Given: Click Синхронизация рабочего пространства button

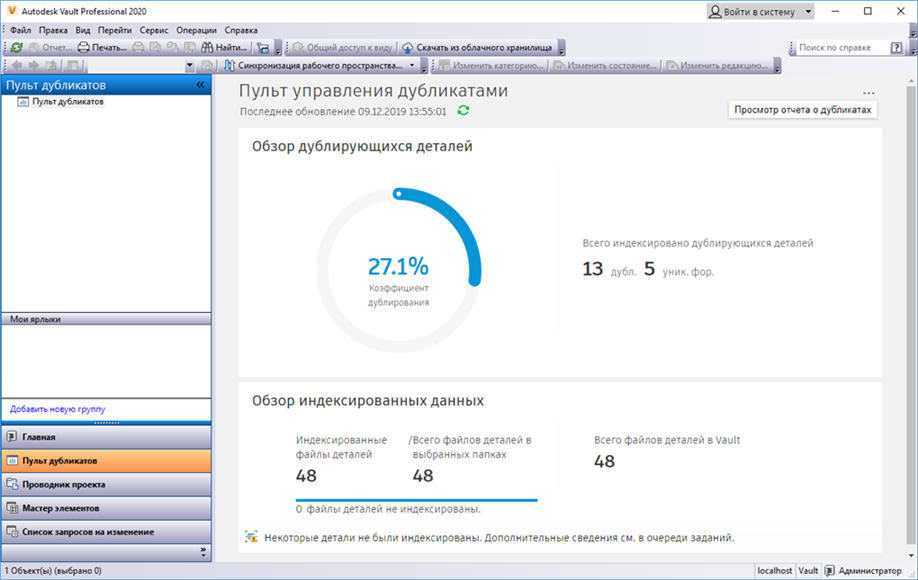Looking at the screenshot, I should pos(314,66).
